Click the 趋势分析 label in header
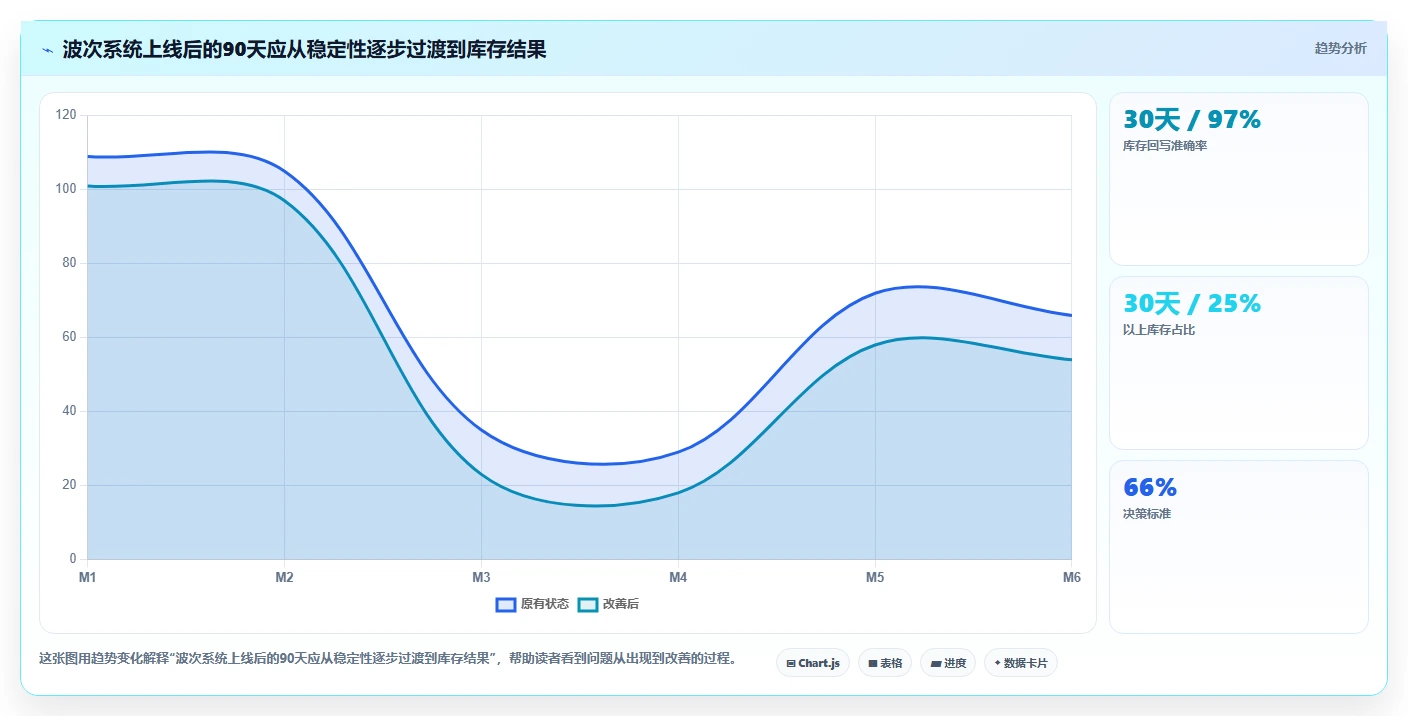This screenshot has height=716, width=1408. 1340,48
